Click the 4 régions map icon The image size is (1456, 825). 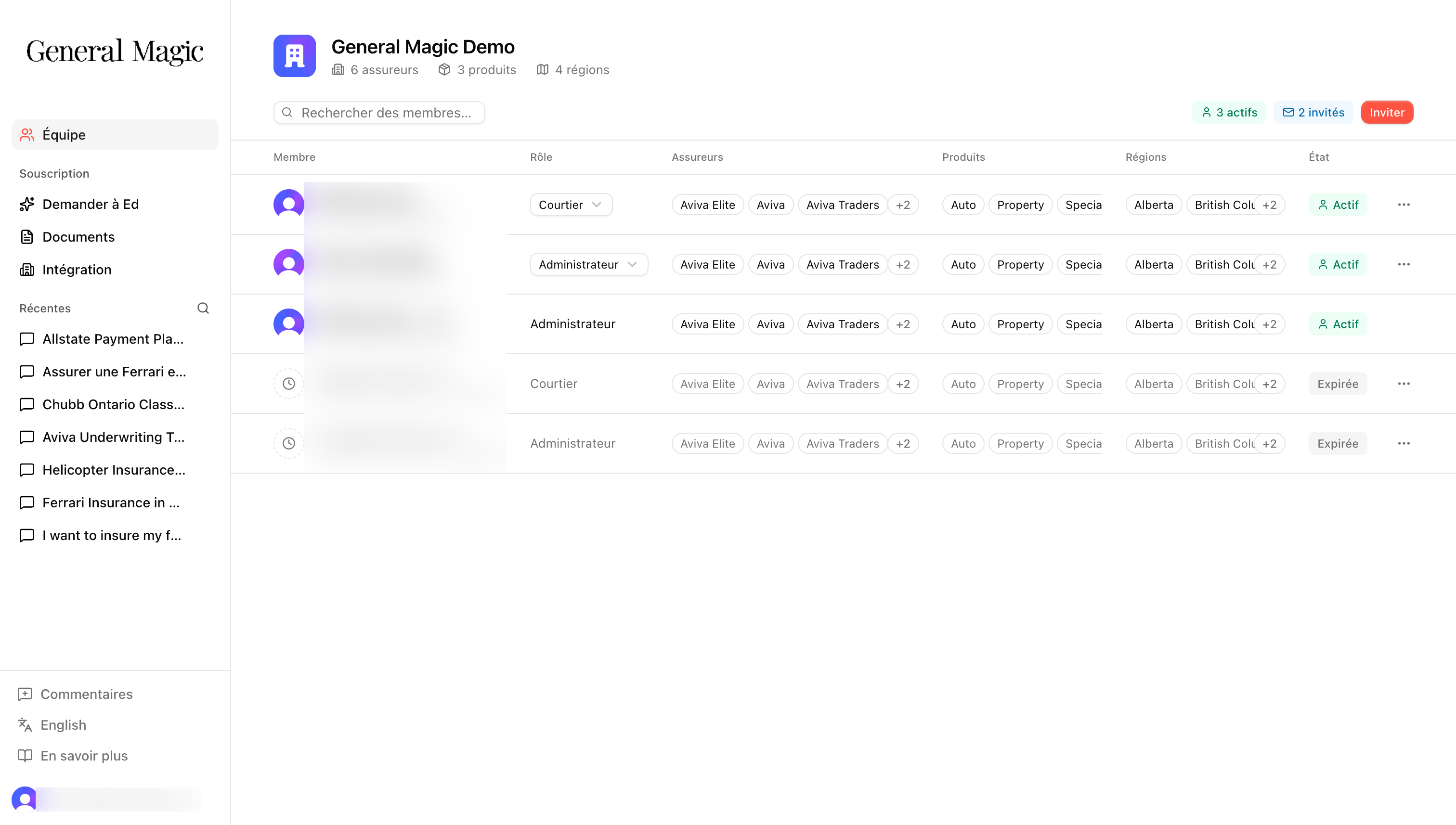[x=542, y=70]
